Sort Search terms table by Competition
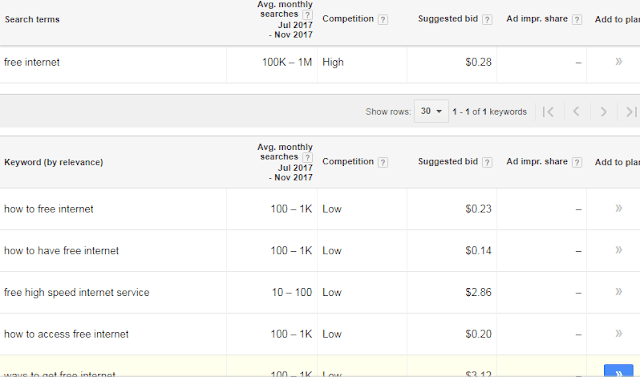The height and width of the screenshot is (377, 640). point(348,19)
